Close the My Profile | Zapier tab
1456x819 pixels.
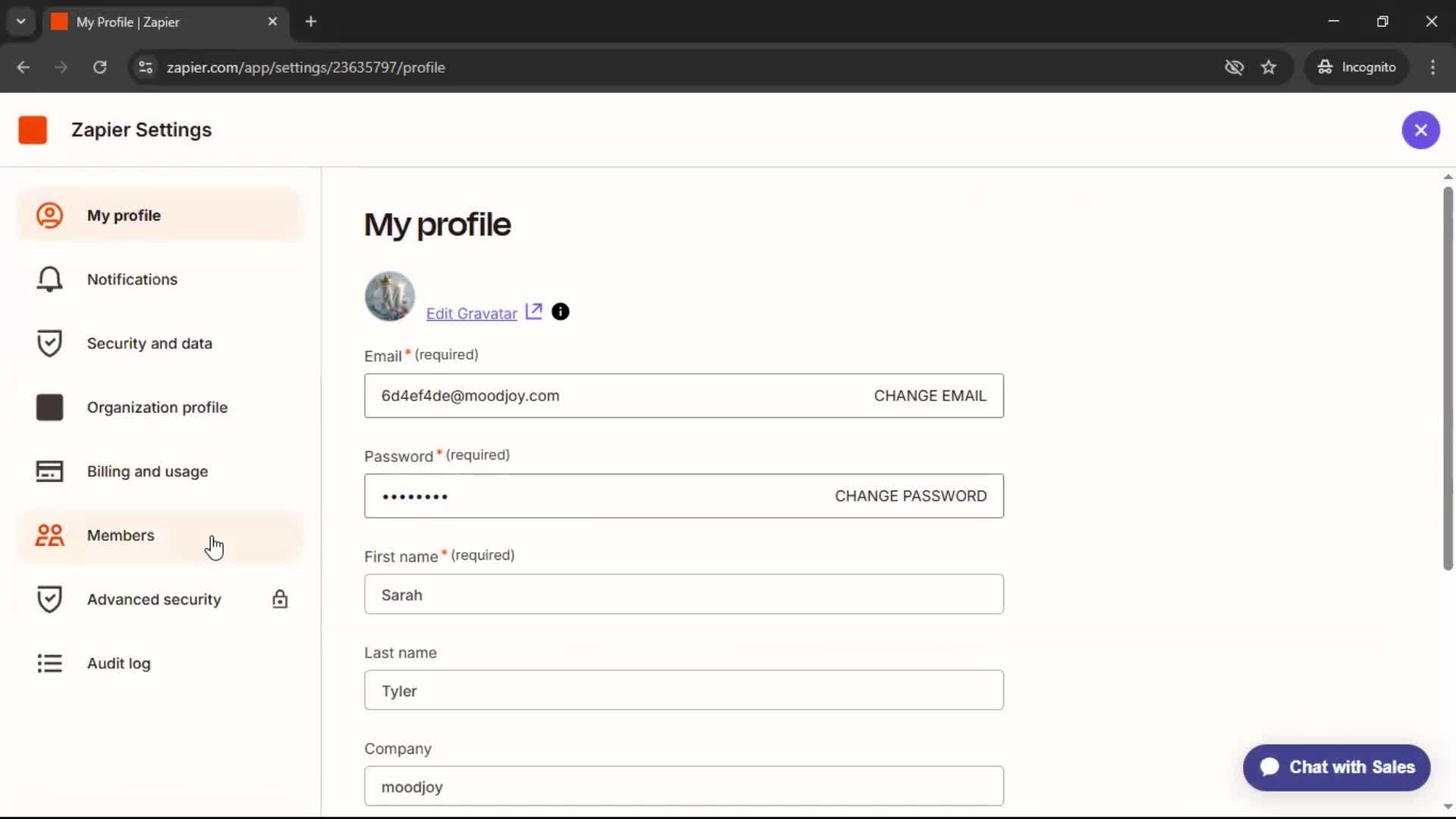(x=272, y=22)
